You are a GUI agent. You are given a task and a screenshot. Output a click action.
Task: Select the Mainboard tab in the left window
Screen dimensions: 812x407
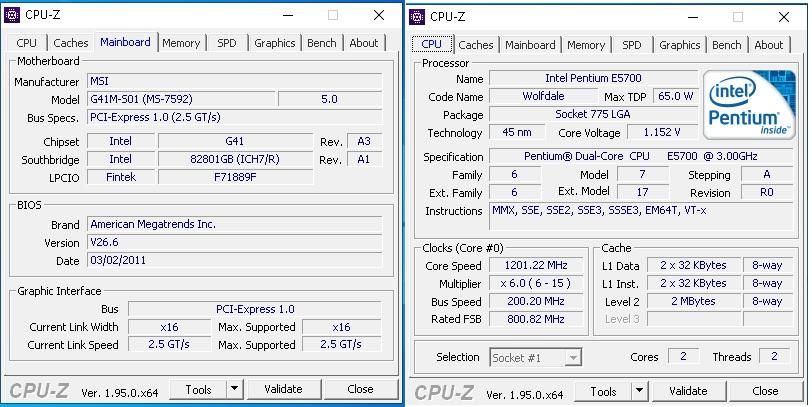tap(125, 42)
